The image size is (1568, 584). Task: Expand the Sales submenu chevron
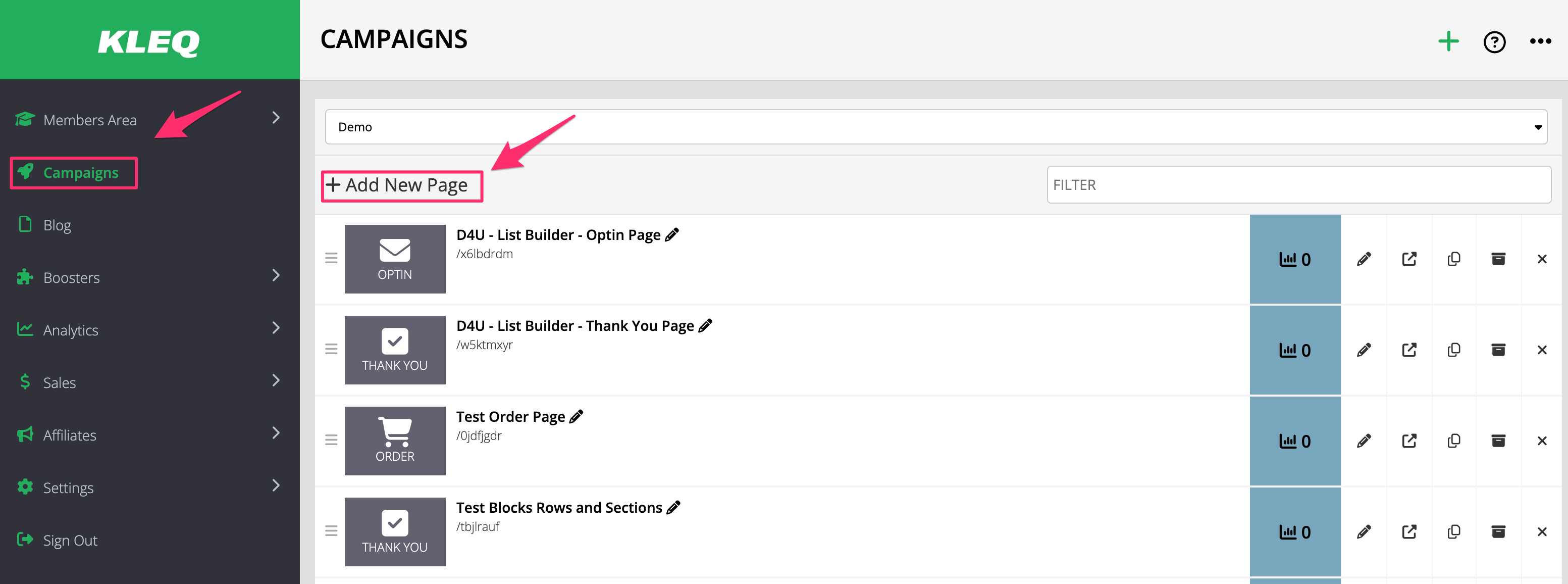[x=276, y=380]
